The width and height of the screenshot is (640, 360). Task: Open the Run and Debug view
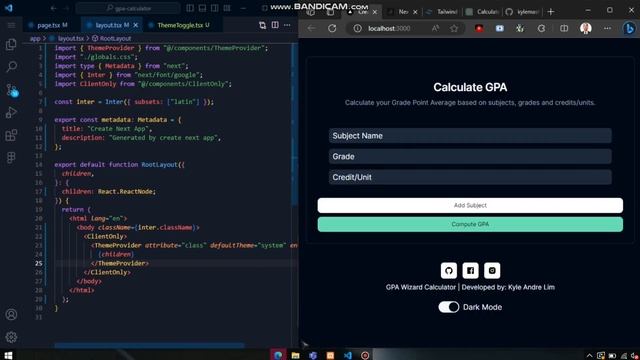(11, 112)
